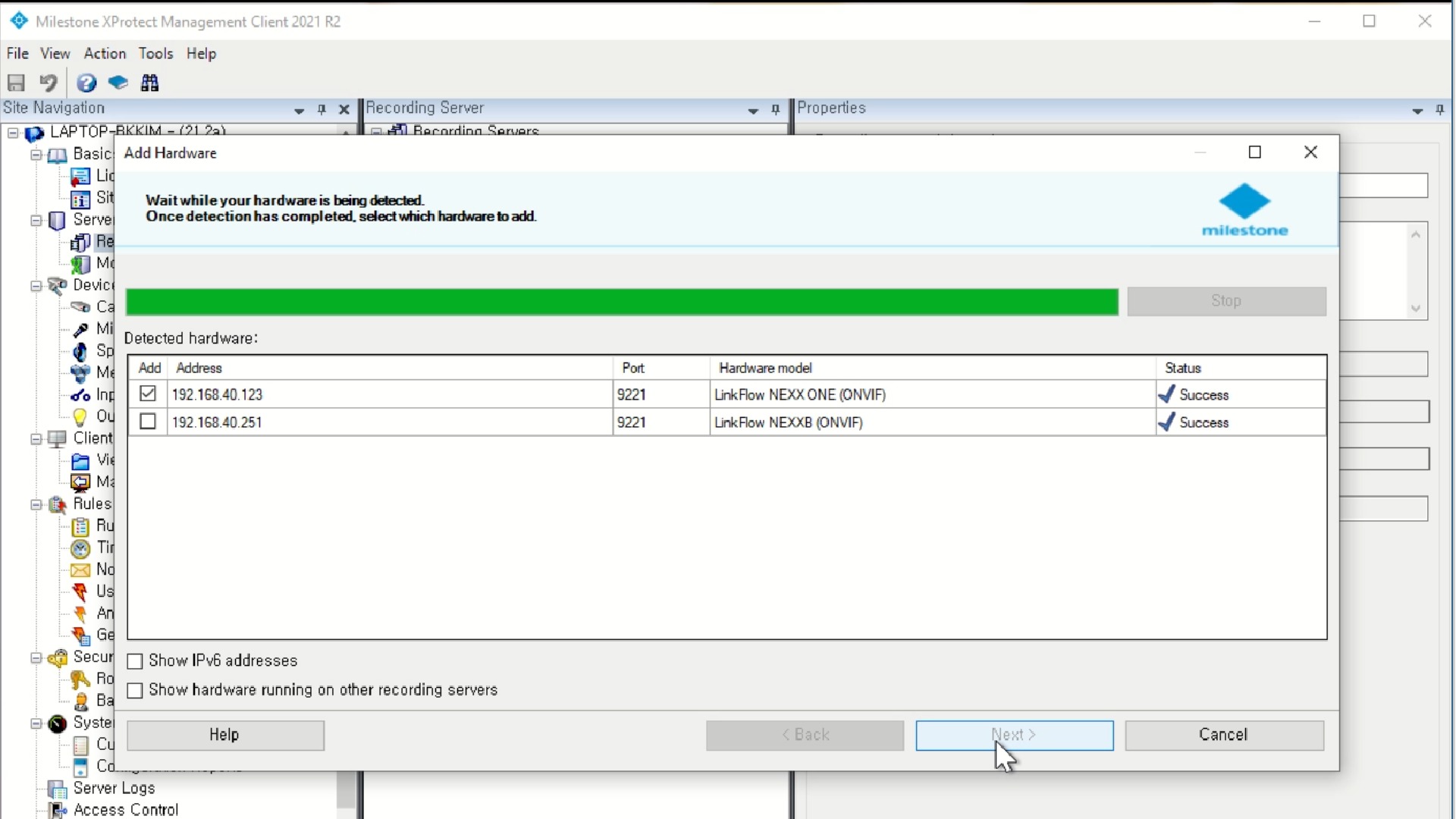Select the User-defined Events icon

[80, 591]
